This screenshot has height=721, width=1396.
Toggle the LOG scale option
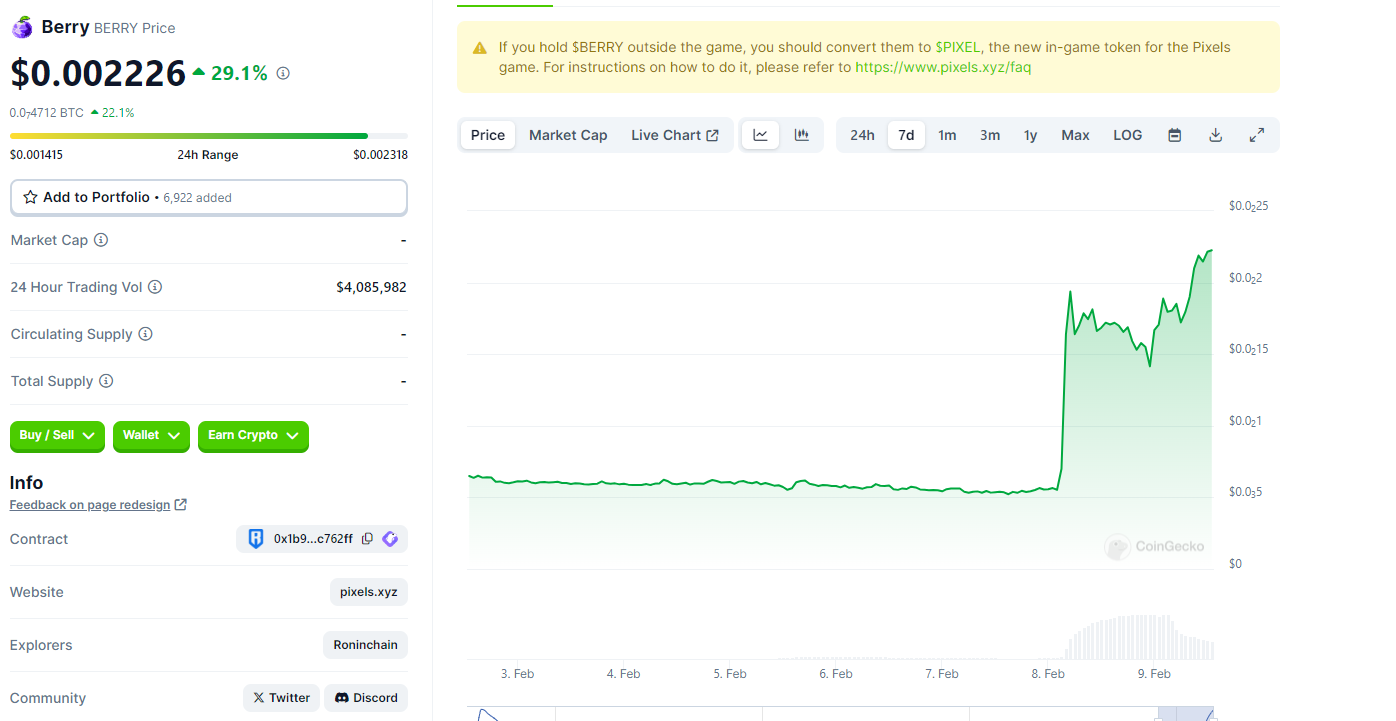pyautogui.click(x=1127, y=135)
